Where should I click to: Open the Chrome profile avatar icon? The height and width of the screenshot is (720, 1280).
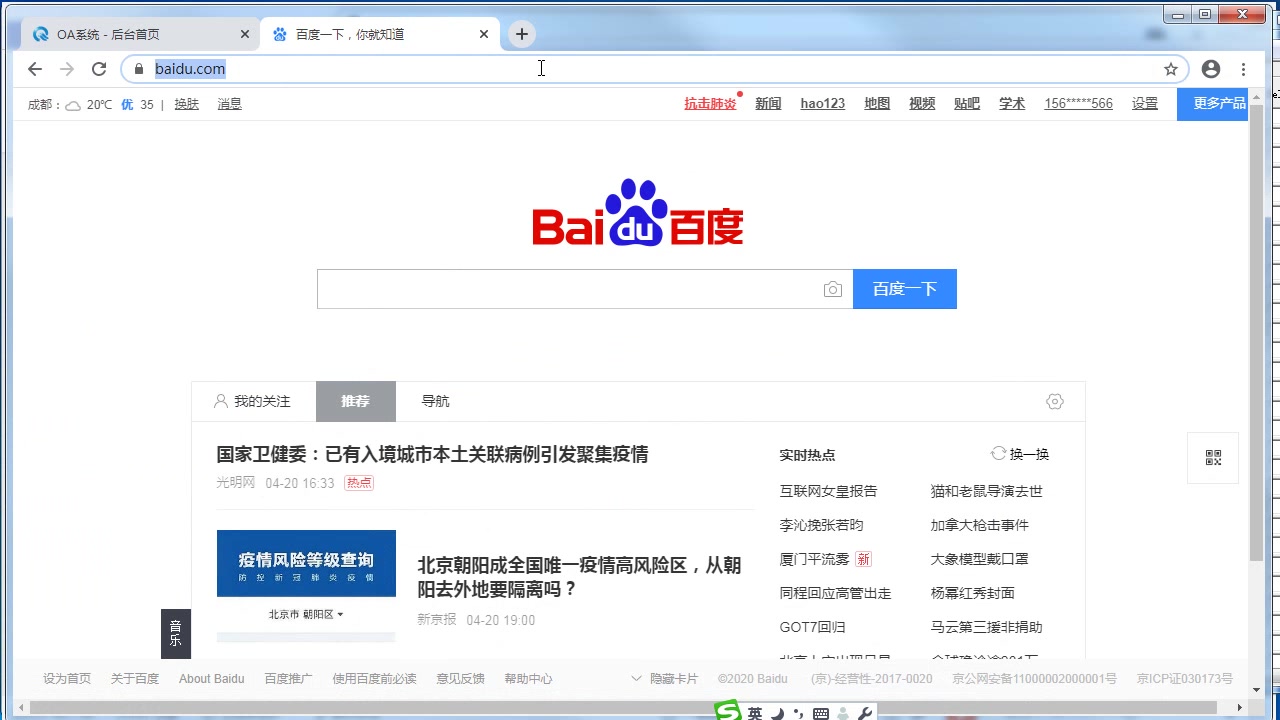click(1211, 68)
